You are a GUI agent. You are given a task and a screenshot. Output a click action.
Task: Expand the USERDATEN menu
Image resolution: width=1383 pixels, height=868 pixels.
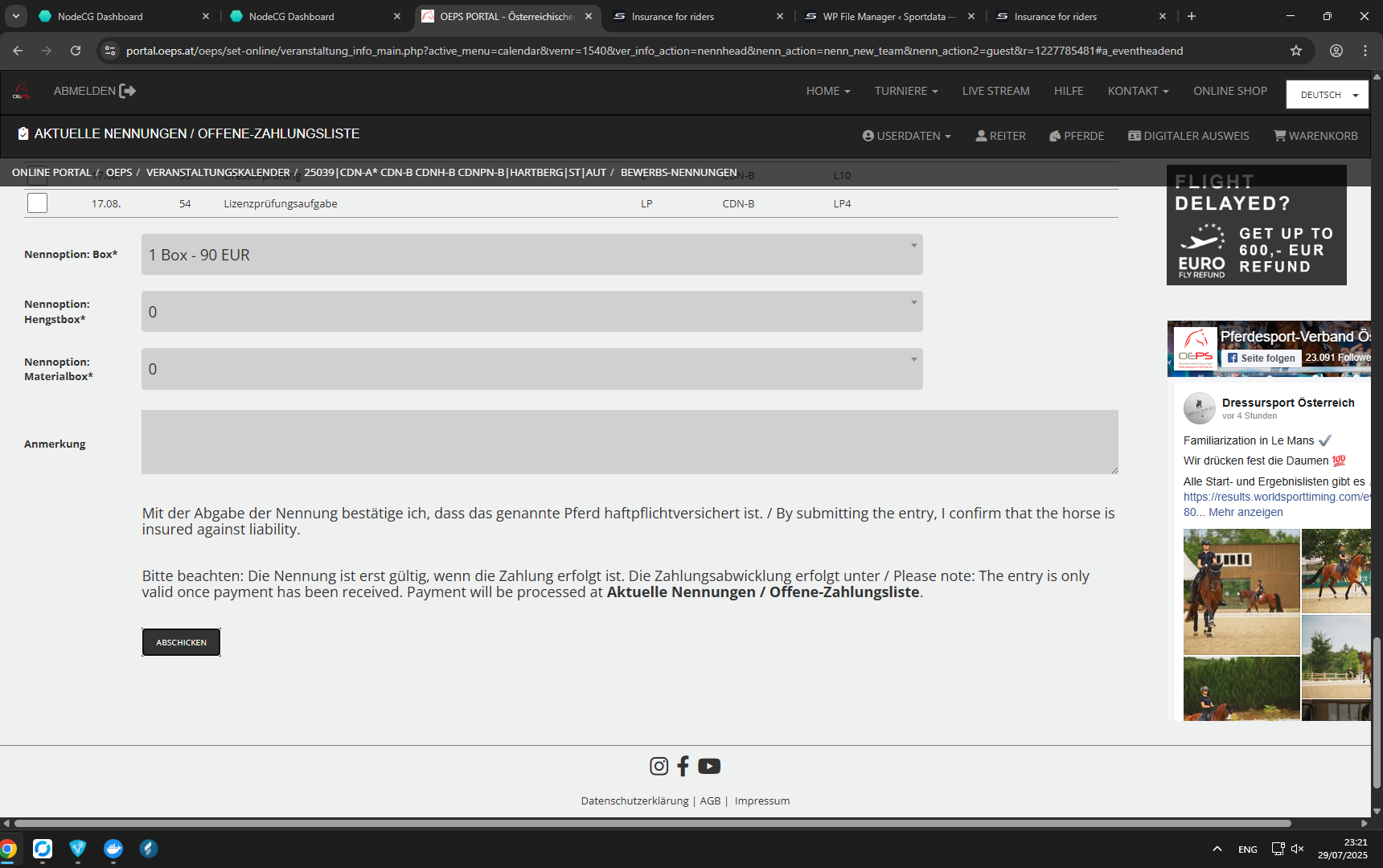tap(906, 136)
